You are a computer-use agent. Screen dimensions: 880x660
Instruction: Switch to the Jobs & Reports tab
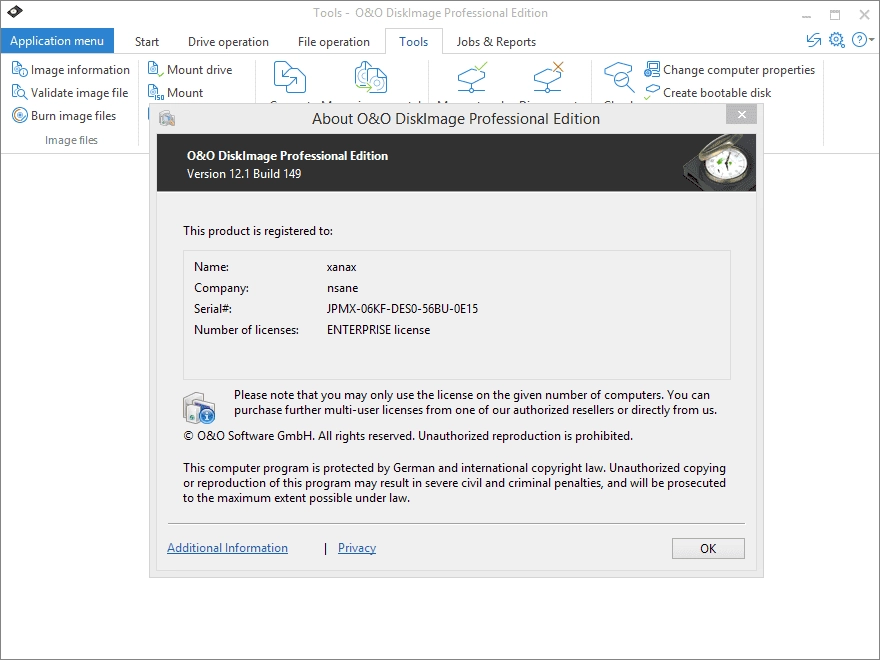(496, 42)
